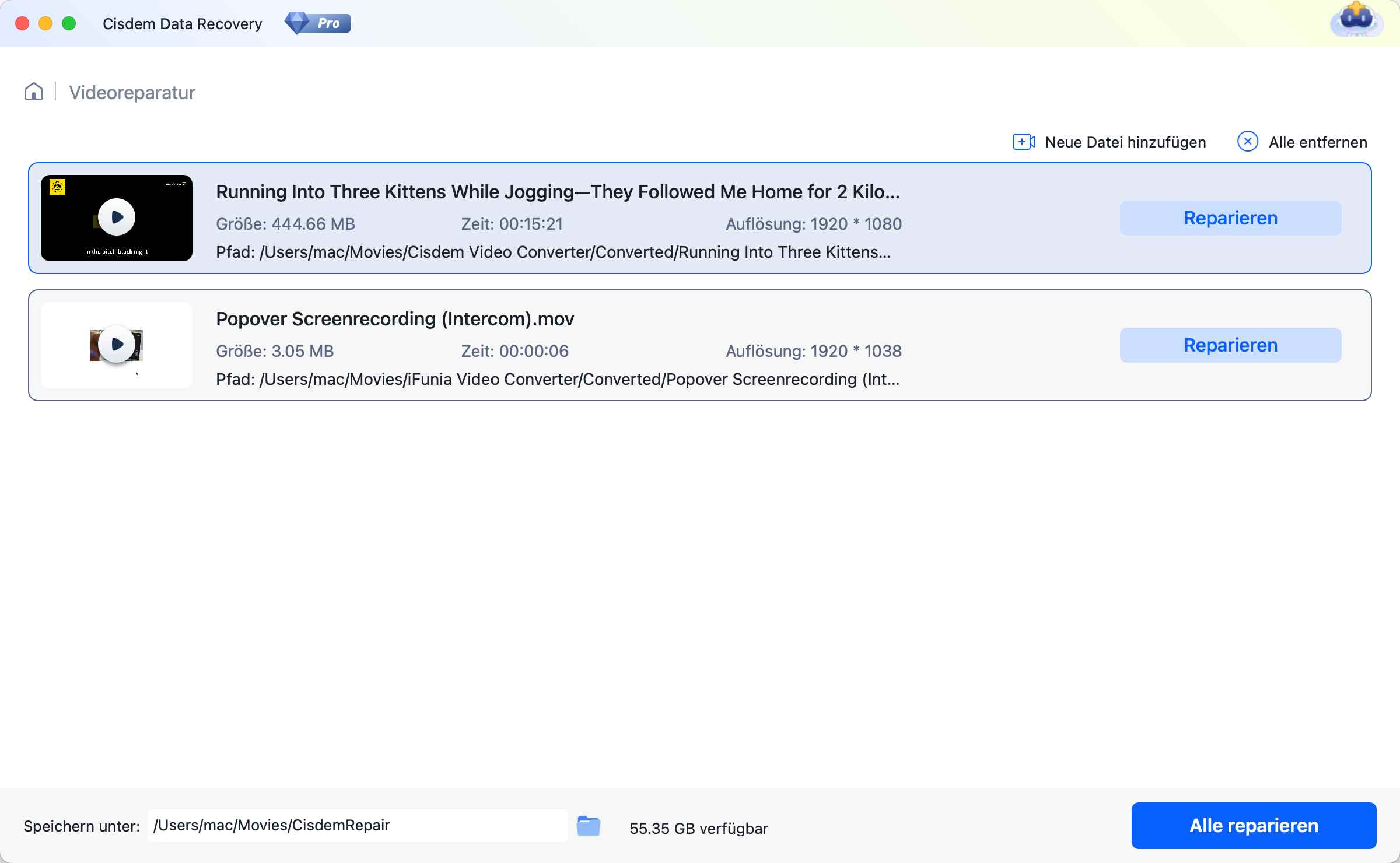Viewport: 1400px width, 863px height.
Task: Click Alle entfernen
Action: (x=1317, y=142)
